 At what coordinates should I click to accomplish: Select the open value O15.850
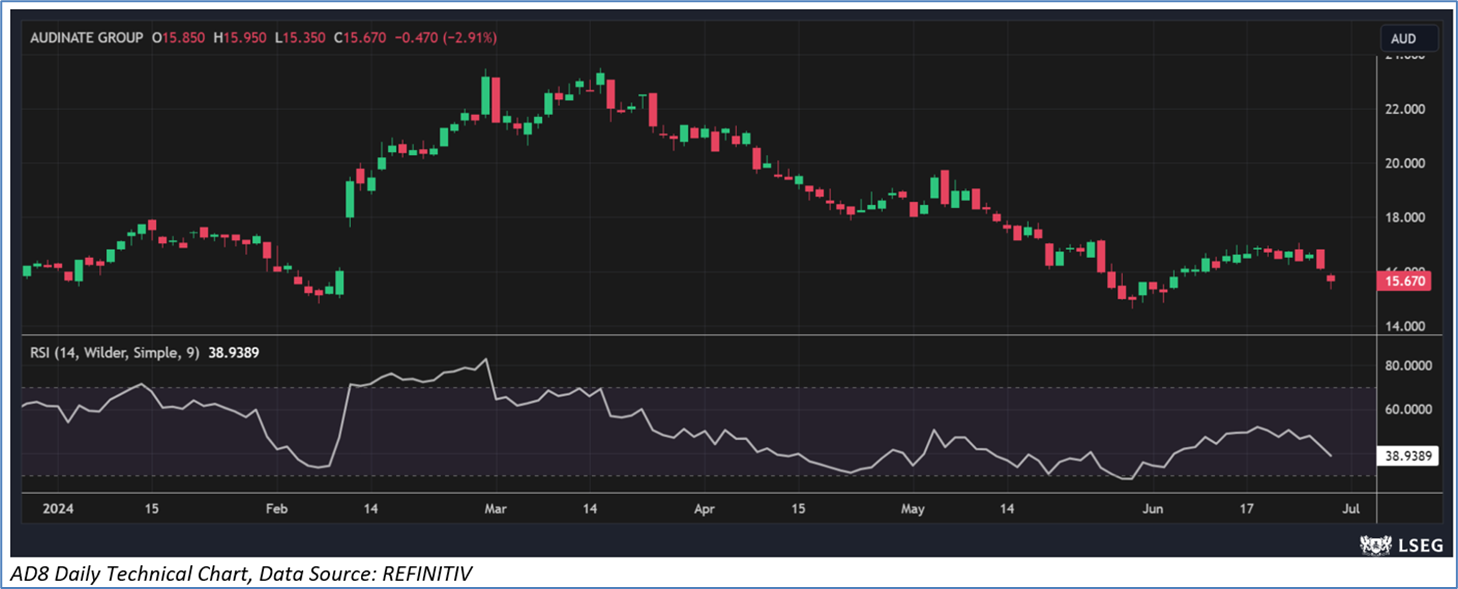click(x=178, y=38)
